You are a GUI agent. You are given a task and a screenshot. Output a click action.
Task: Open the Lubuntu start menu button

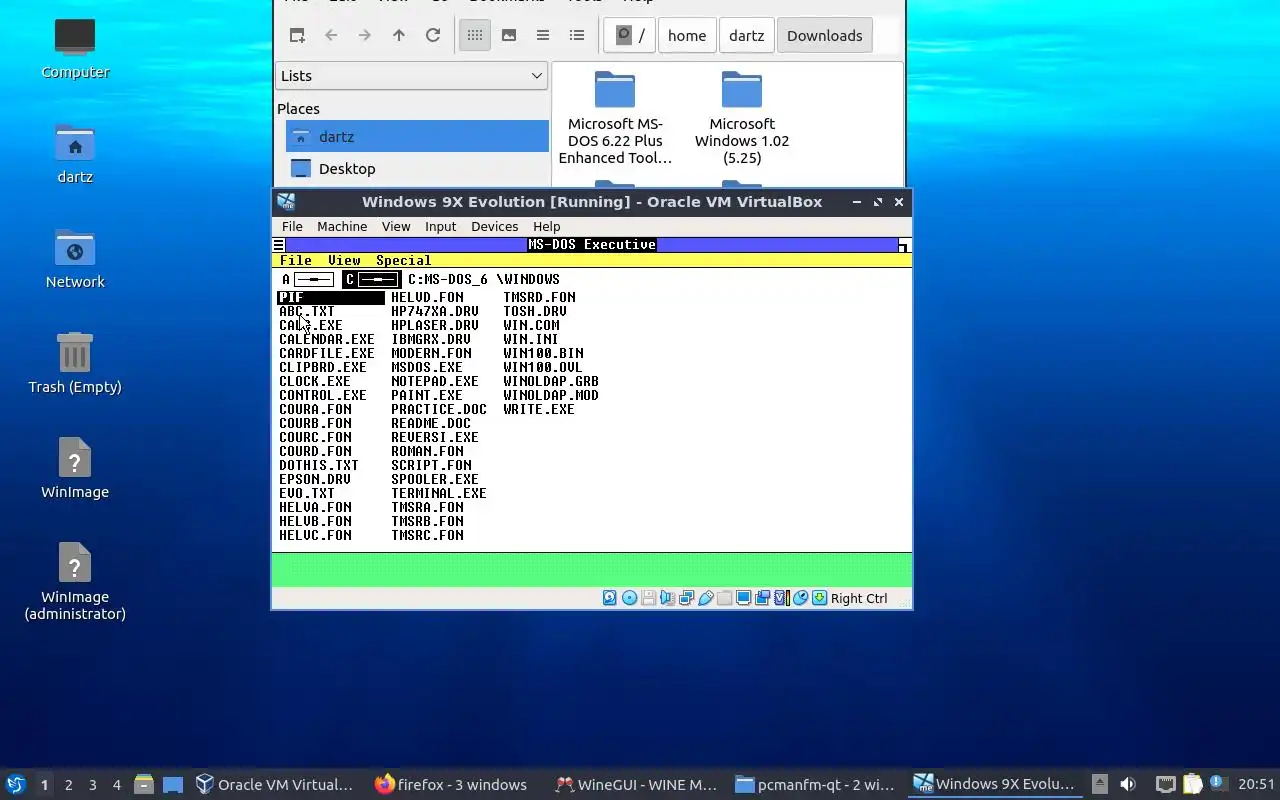pyautogui.click(x=15, y=784)
